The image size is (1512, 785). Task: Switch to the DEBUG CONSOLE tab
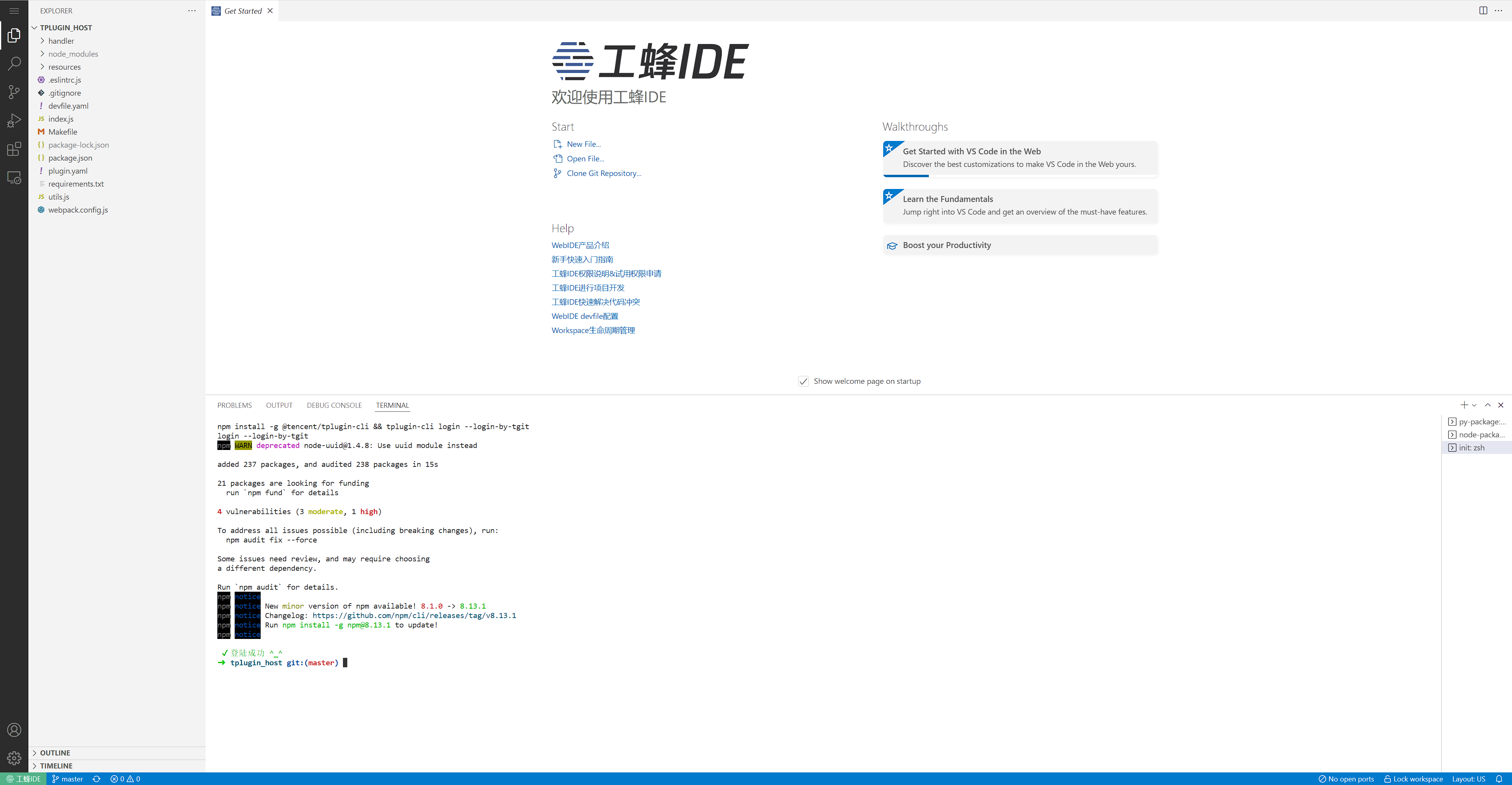coord(334,405)
